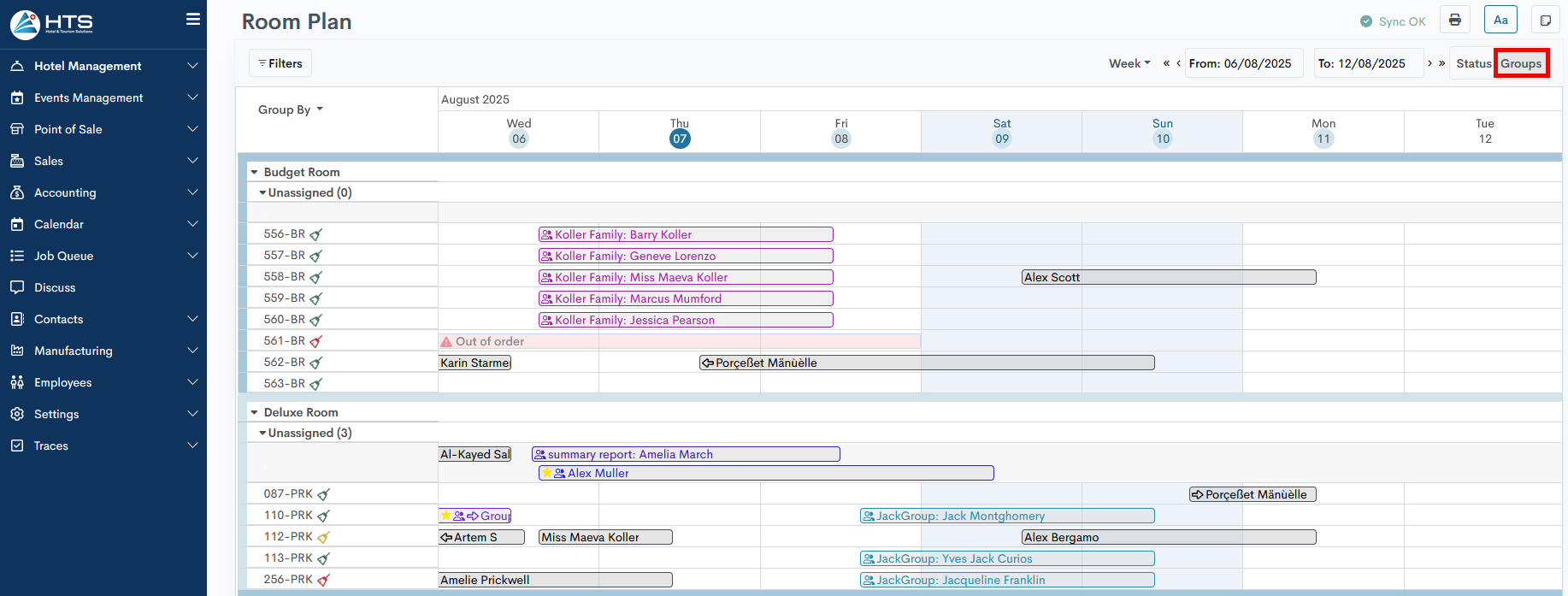The height and width of the screenshot is (596, 1568).
Task: Click the cleaning status icon for room 112-PRK
Action: [x=323, y=537]
